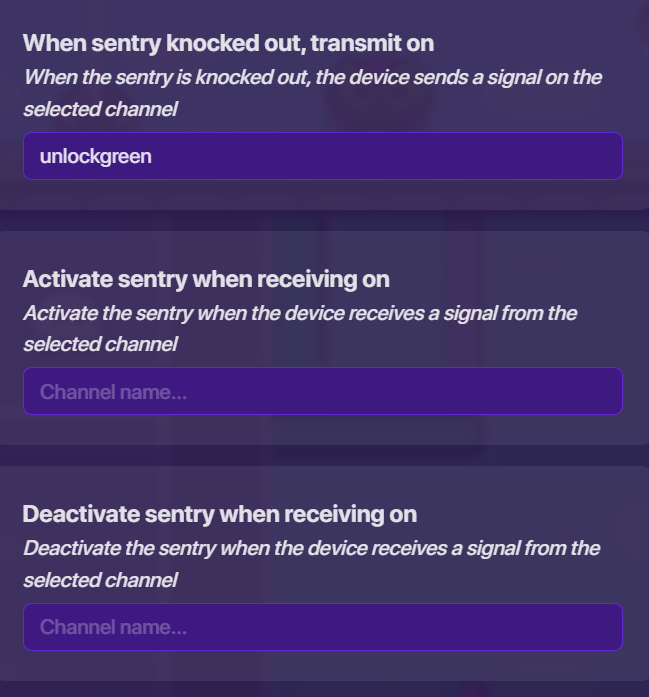Click the "When the sentry is knocked out" description line
The width and height of the screenshot is (649, 697).
coord(312,77)
